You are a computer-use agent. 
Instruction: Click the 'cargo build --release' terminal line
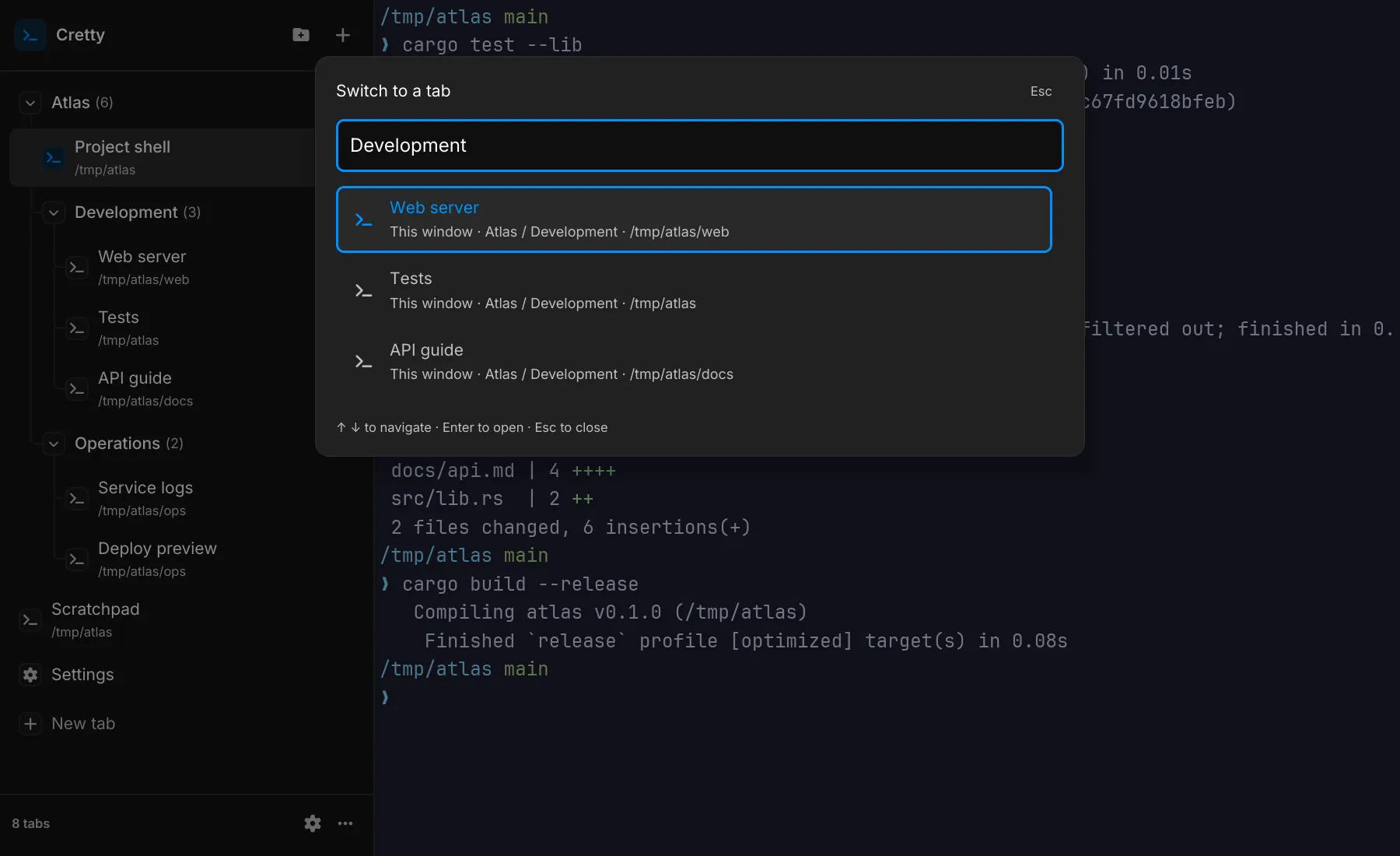520,584
